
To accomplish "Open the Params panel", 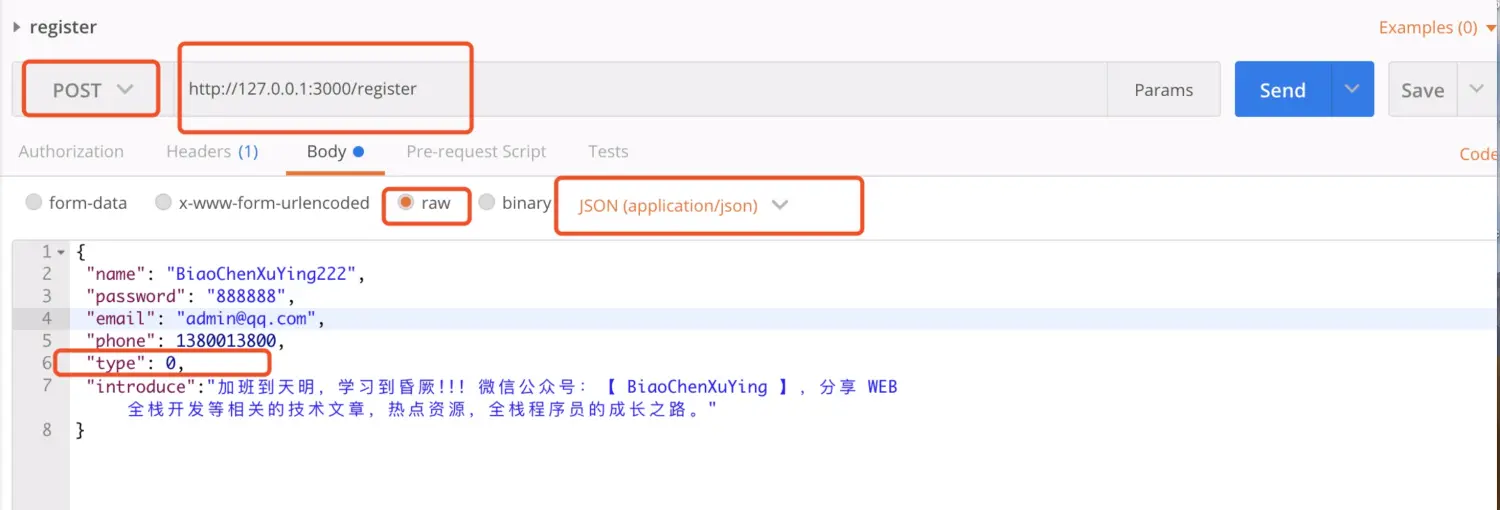I will tap(1164, 90).
